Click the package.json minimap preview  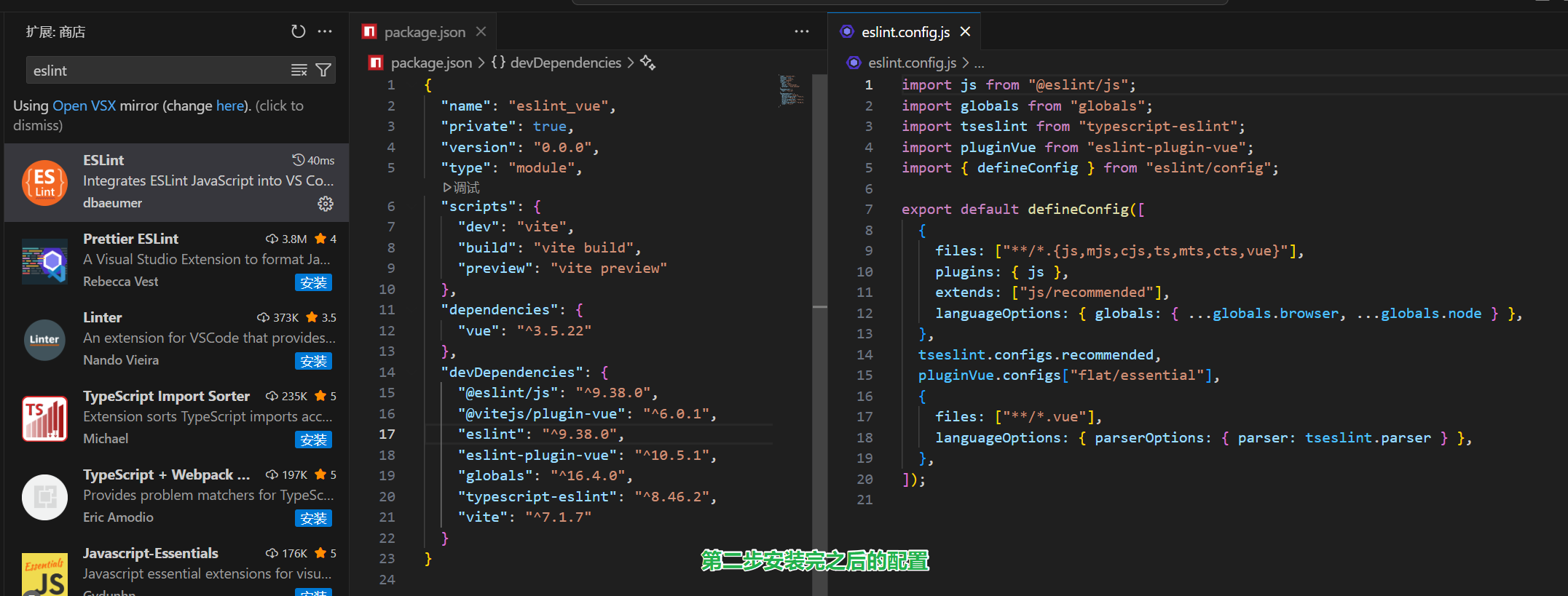(x=791, y=91)
